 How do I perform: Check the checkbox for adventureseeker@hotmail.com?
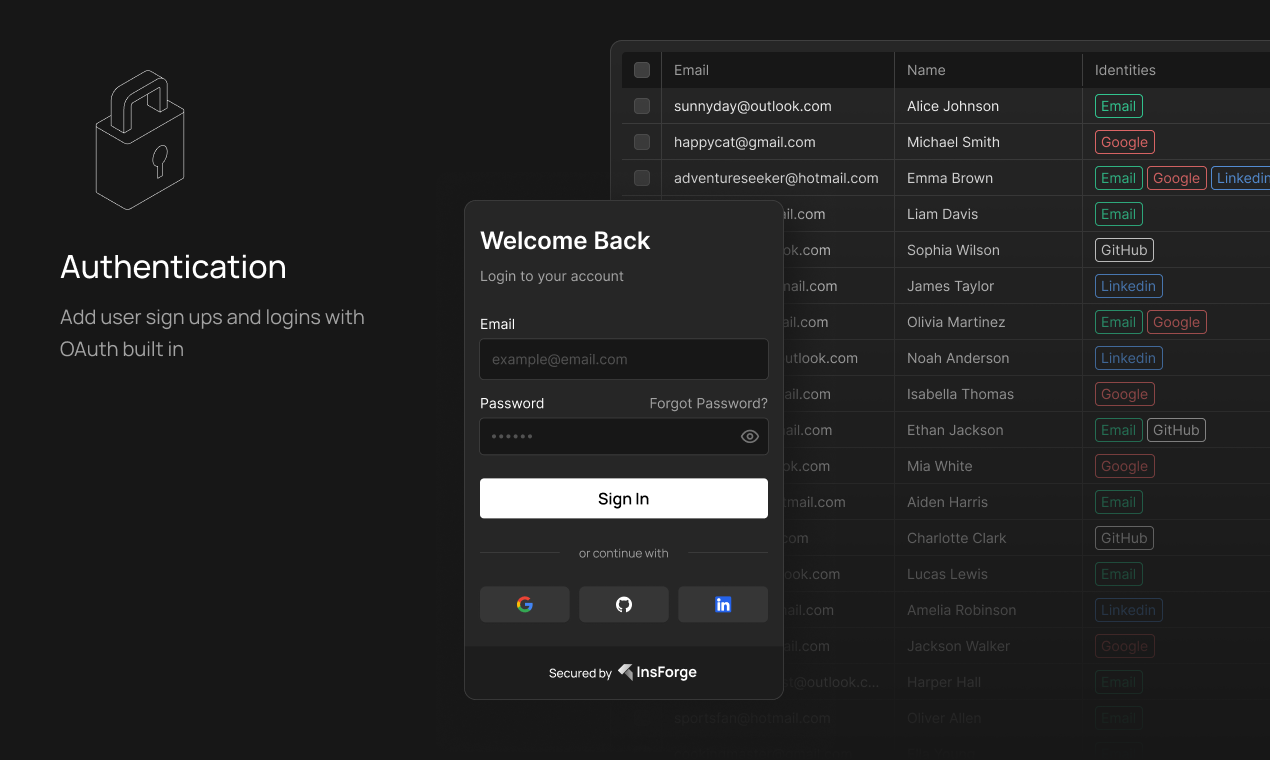click(x=641, y=178)
